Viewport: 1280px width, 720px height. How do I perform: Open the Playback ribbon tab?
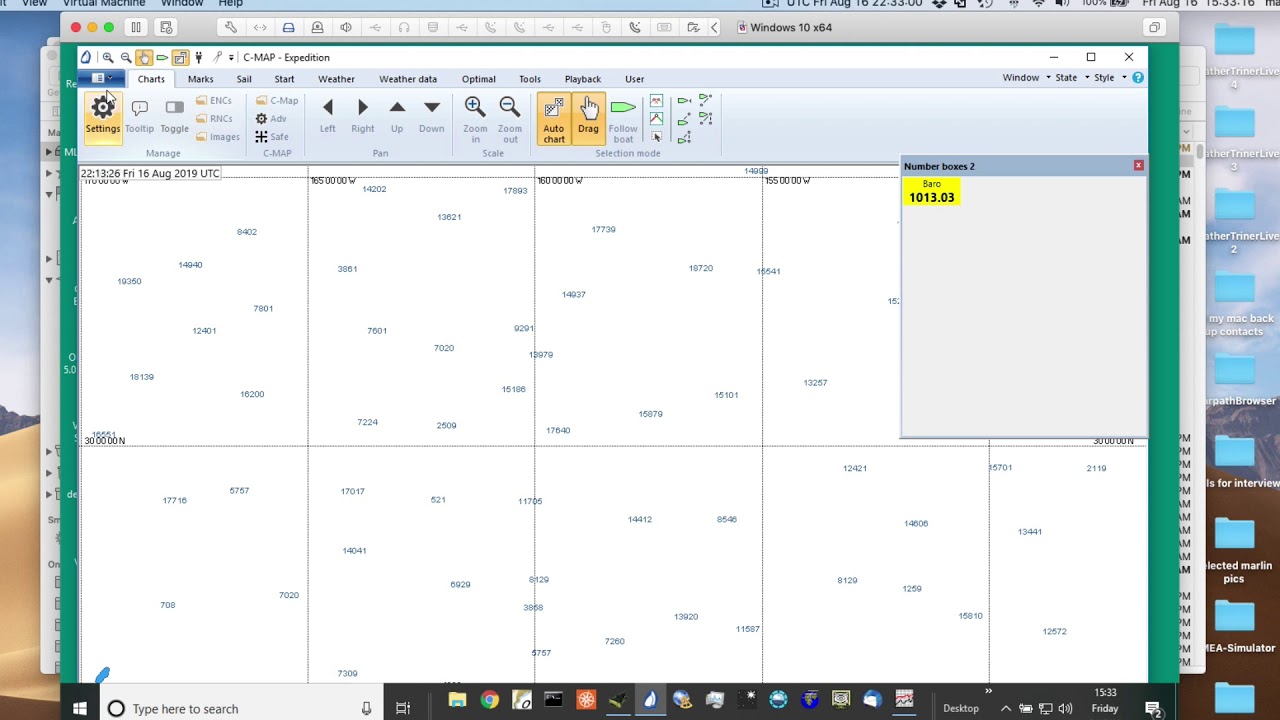(x=583, y=79)
